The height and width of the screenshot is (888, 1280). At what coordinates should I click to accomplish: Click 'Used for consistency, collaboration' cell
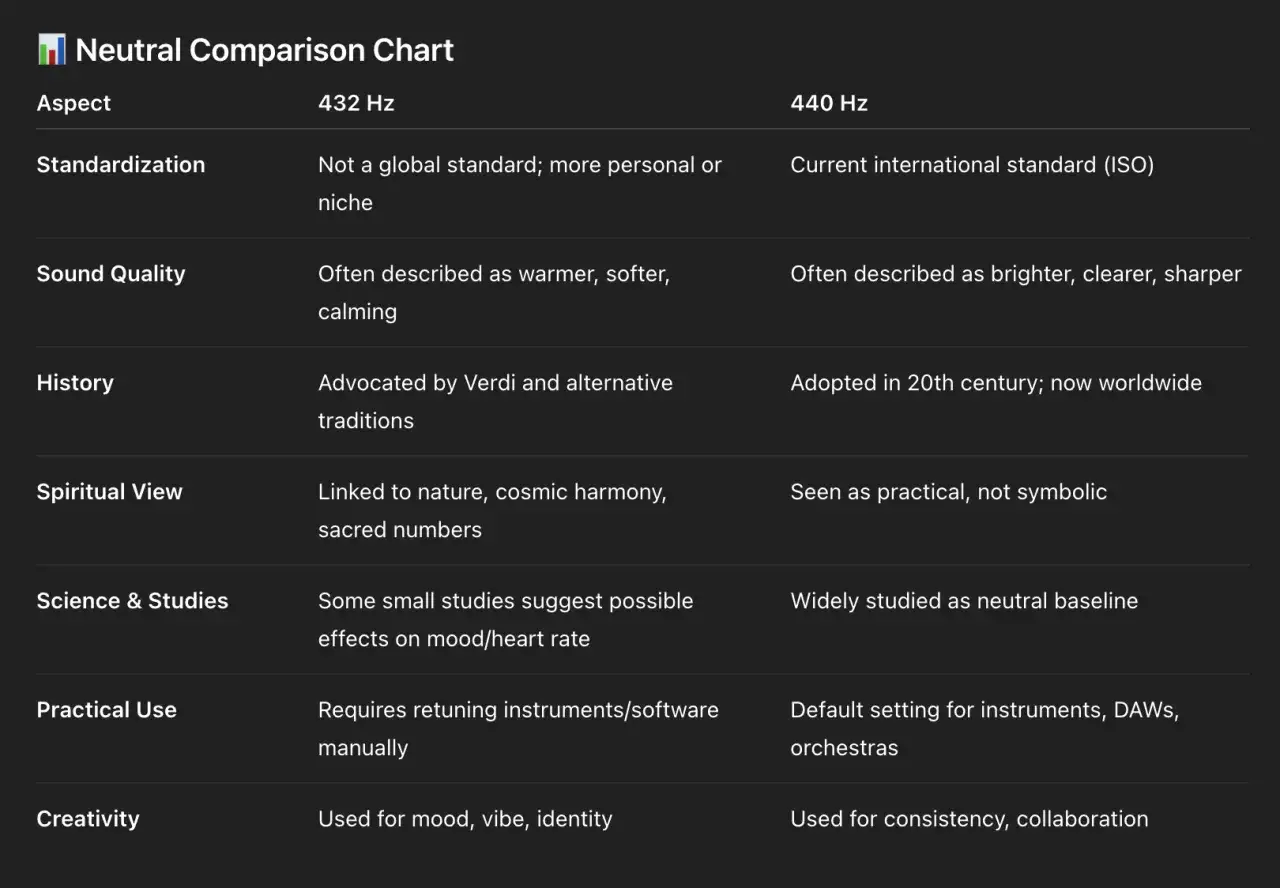[x=969, y=819]
